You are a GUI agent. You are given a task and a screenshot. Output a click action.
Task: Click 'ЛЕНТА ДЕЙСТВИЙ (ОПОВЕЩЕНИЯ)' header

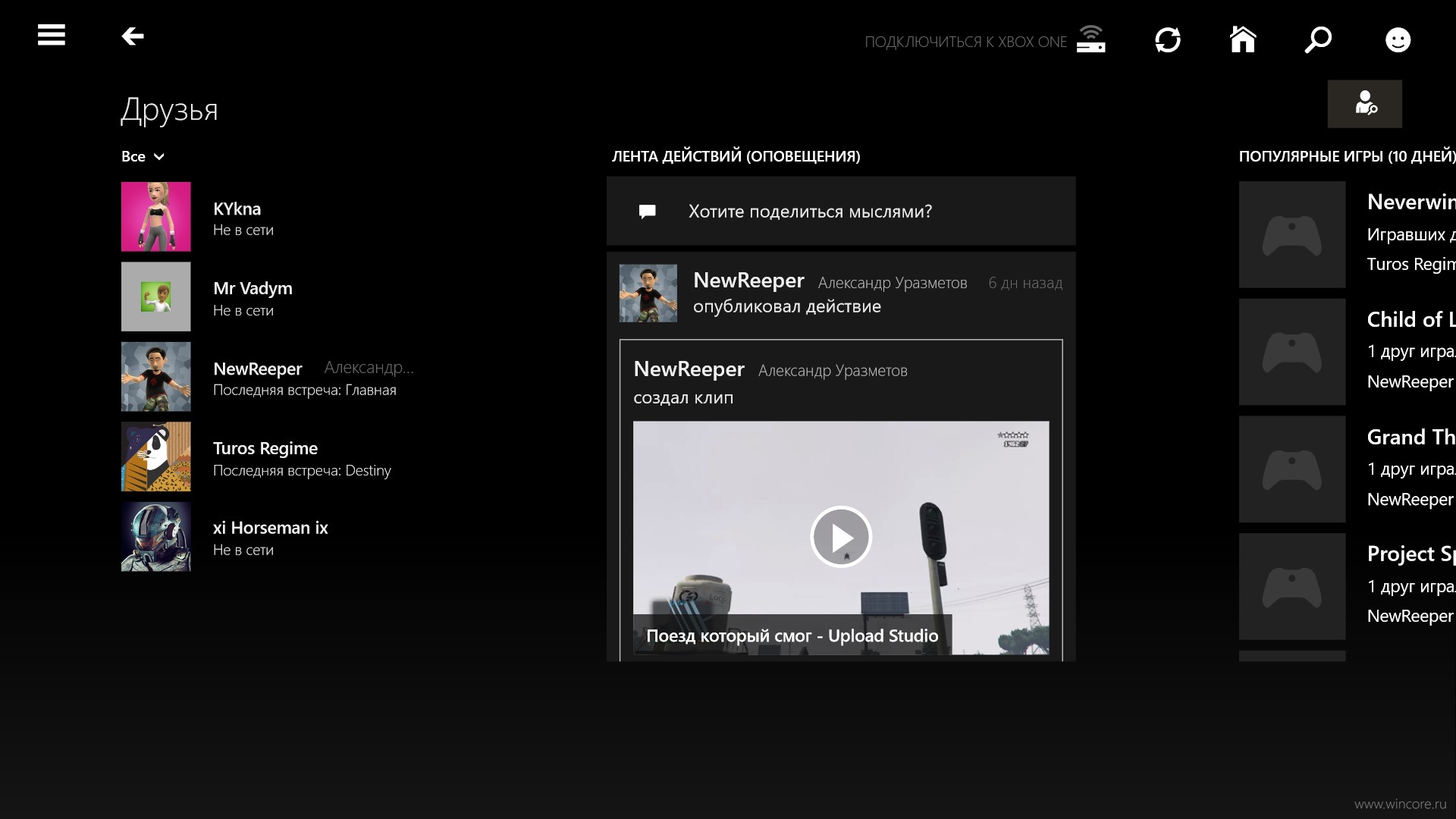736,156
